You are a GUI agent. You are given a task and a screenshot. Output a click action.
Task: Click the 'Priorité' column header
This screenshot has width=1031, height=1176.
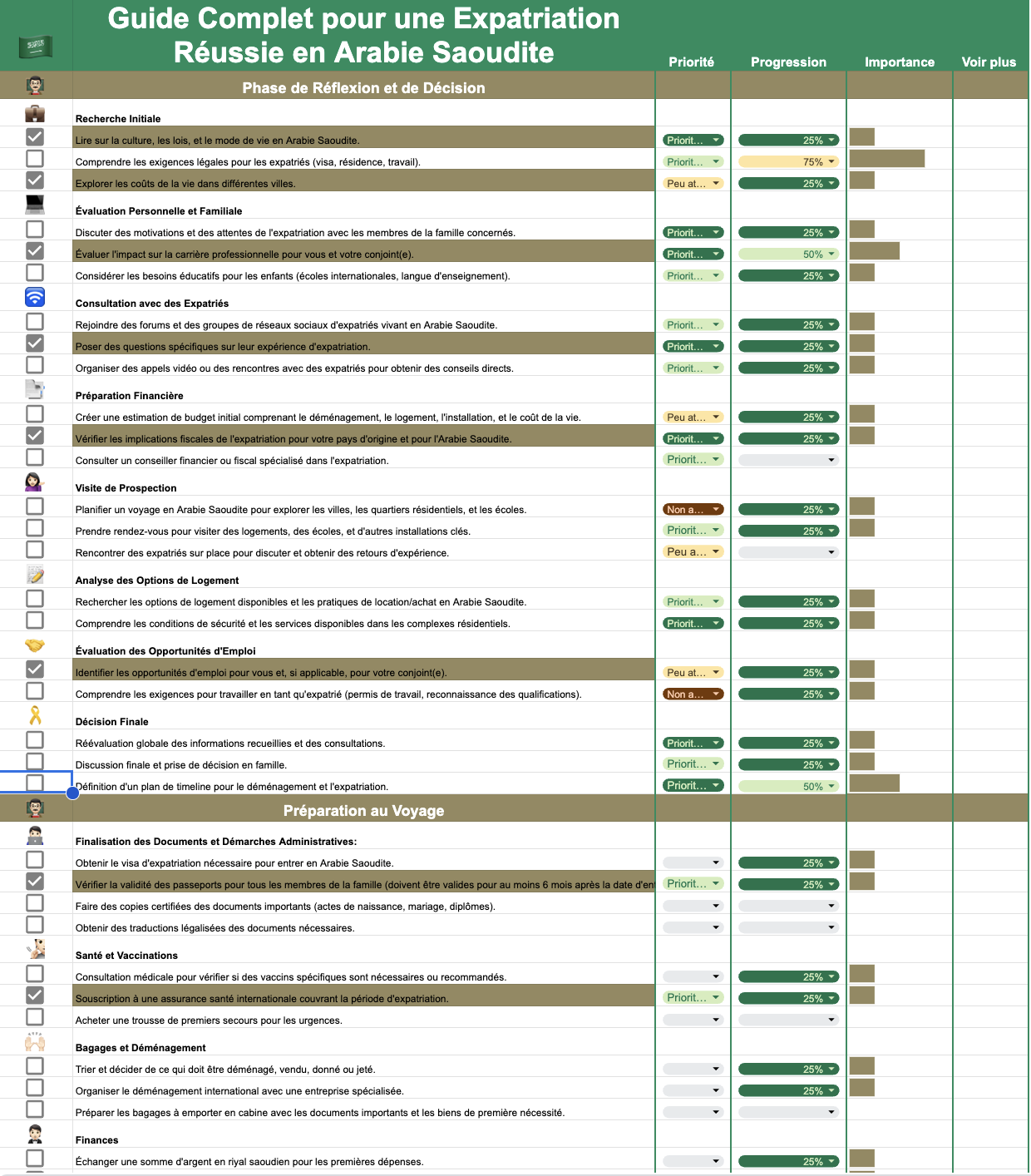692,62
